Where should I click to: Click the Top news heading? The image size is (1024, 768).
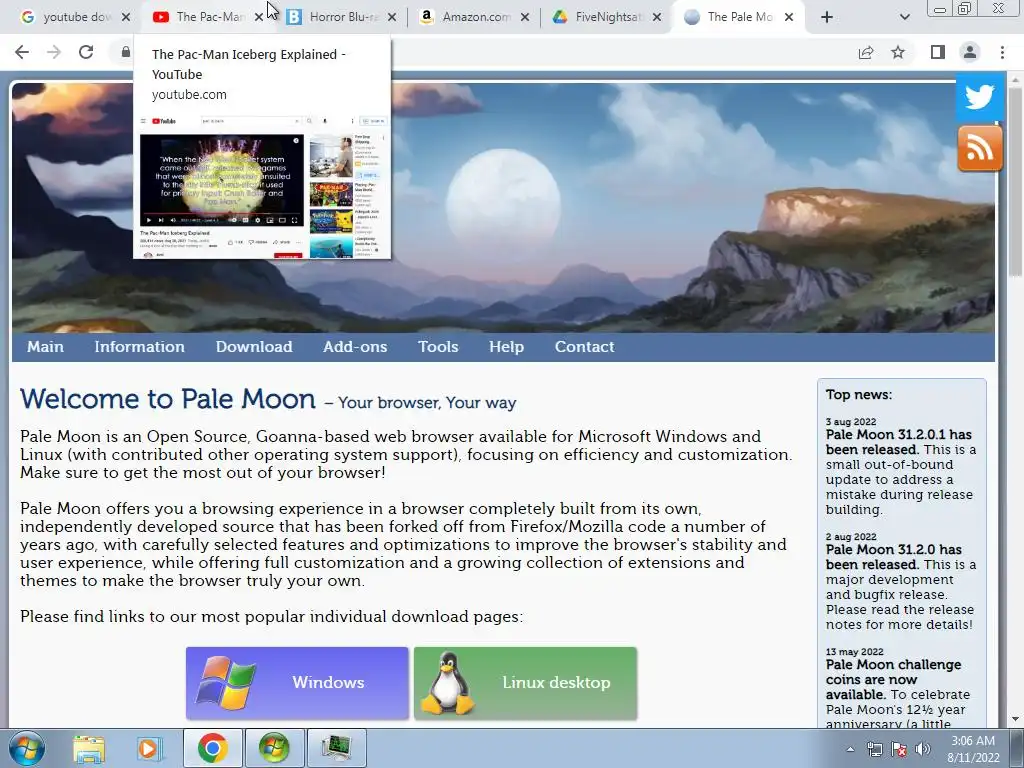(x=859, y=394)
